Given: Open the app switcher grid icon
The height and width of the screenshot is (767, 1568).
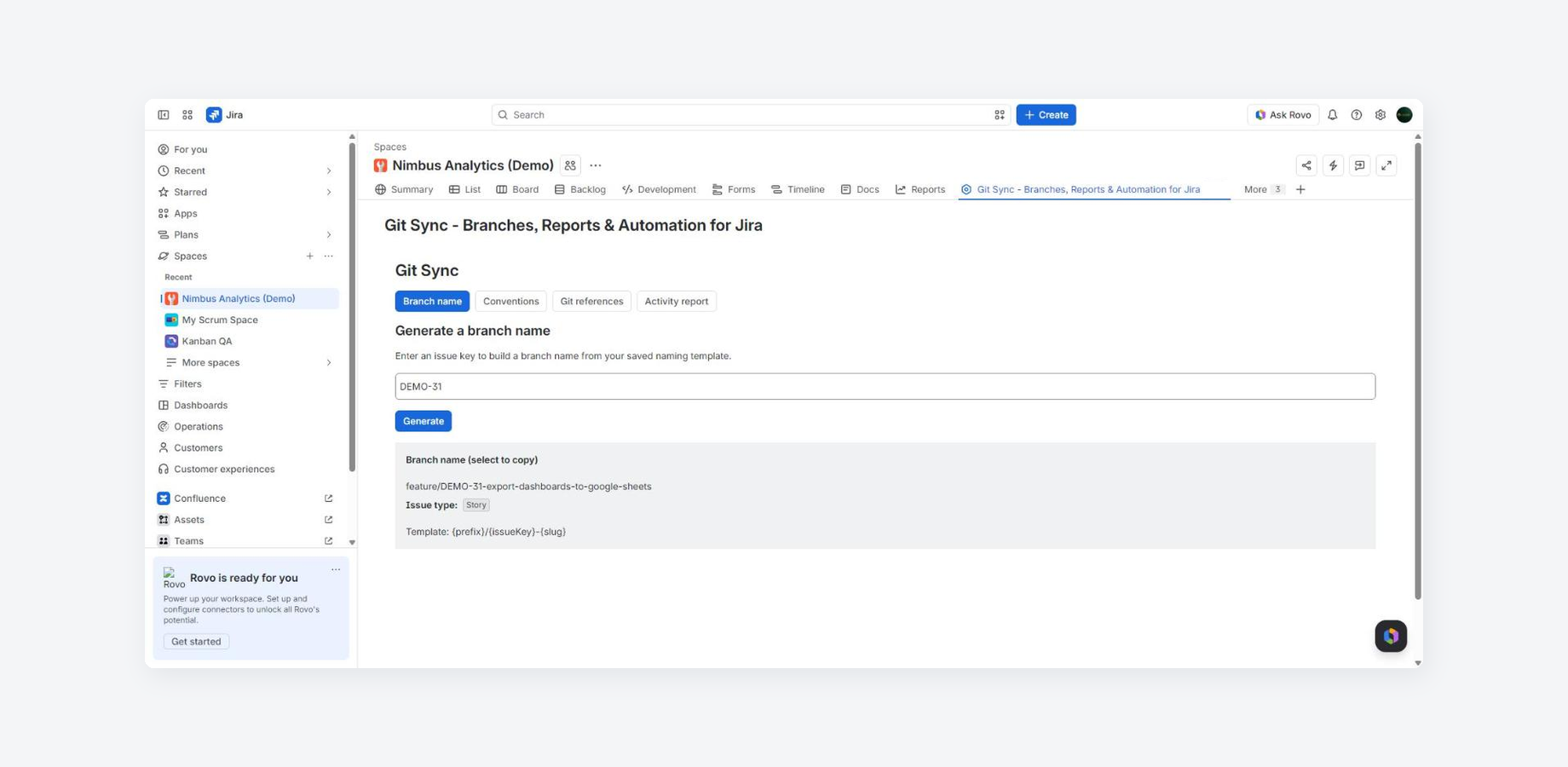Looking at the screenshot, I should click(x=187, y=115).
